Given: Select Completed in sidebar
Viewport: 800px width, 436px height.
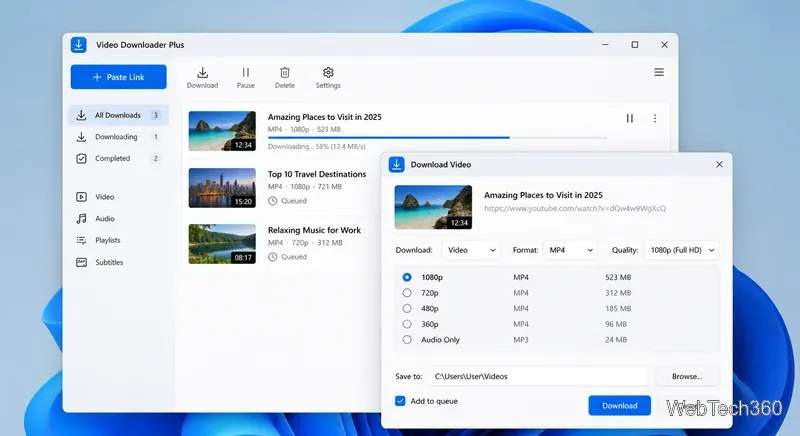Looking at the screenshot, I should (118, 159).
